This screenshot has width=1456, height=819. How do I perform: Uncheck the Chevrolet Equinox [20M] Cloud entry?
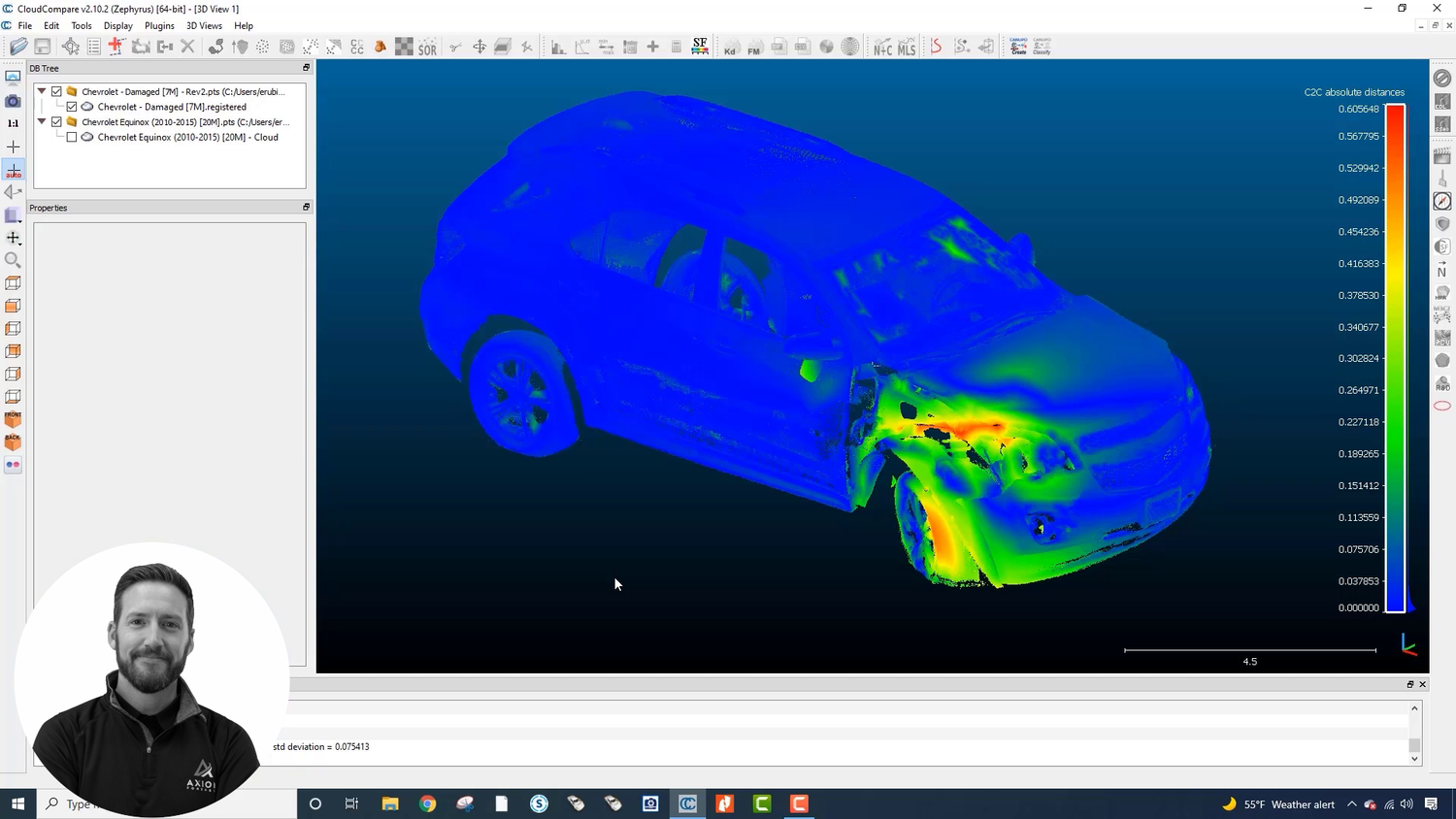pos(72,137)
